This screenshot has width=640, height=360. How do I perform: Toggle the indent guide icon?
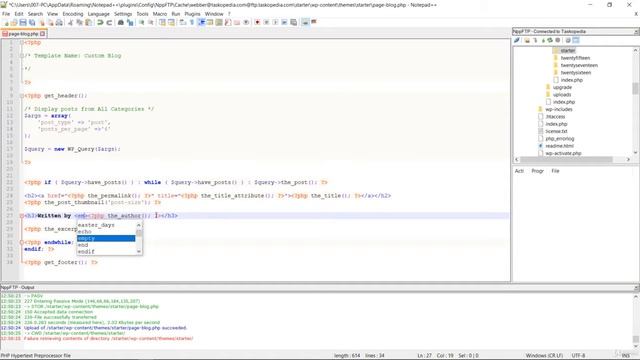(201, 22)
